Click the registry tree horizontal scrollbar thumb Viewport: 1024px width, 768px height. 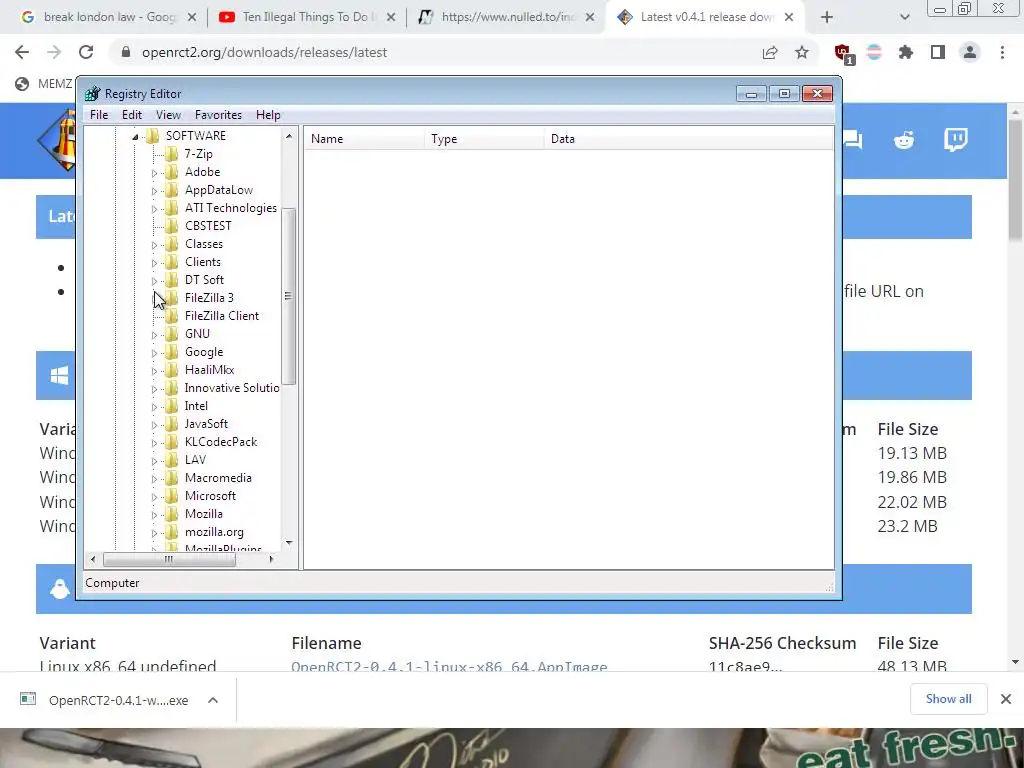[169, 559]
